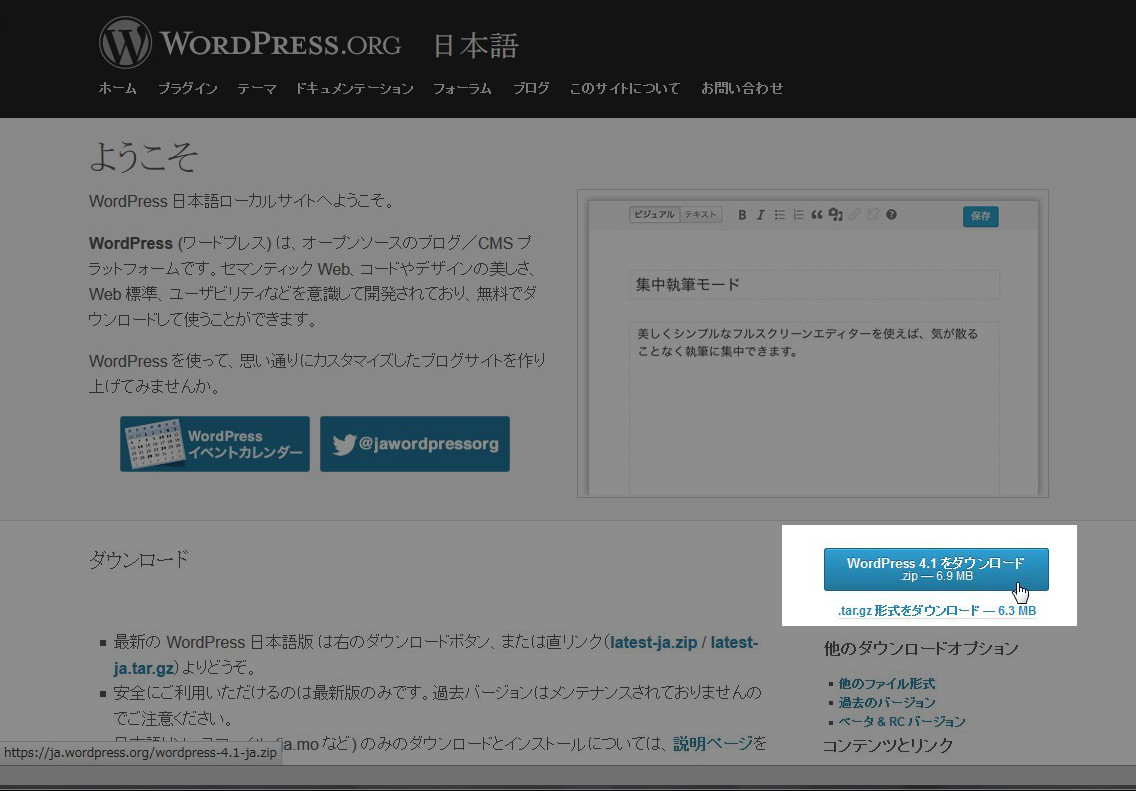The width and height of the screenshot is (1136, 791).
Task: Click the media insert icon in editor
Action: [x=836, y=214]
